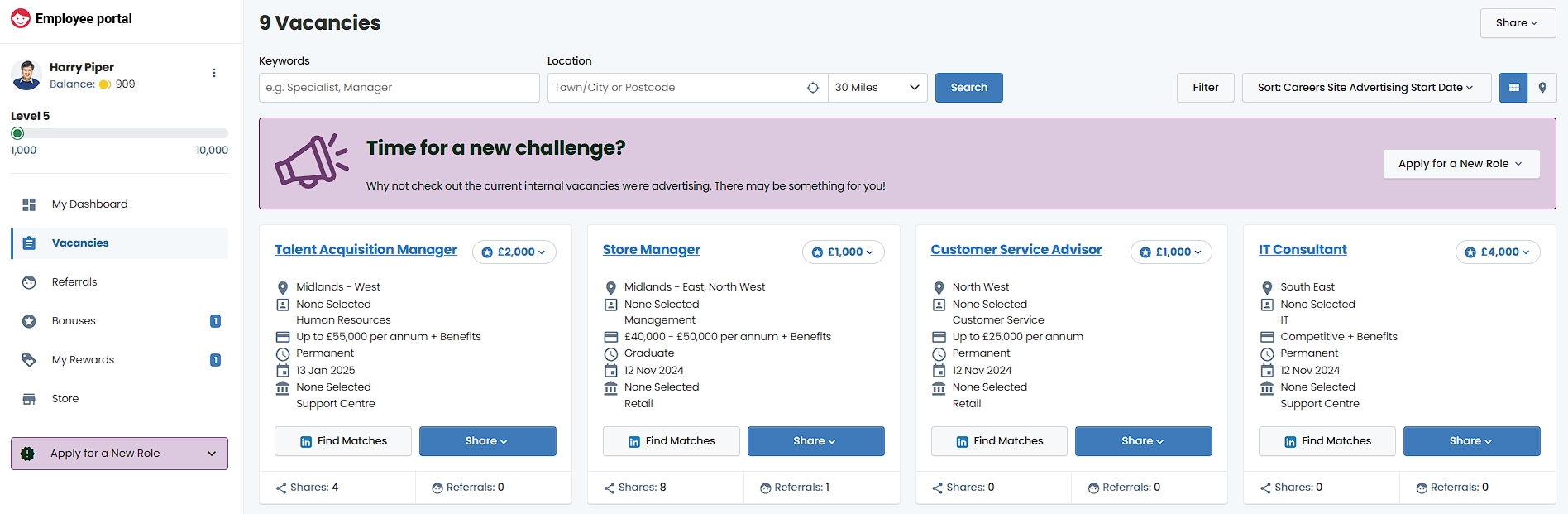The image size is (1568, 514).
Task: Open the Bonuses section
Action: point(120,321)
